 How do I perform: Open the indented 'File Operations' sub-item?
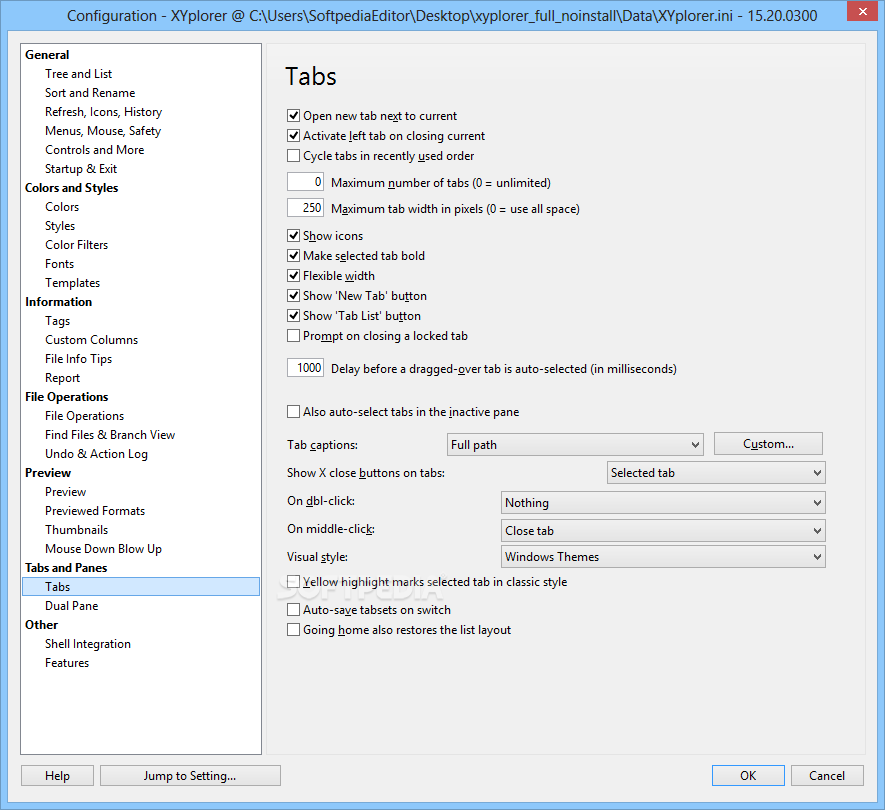pos(85,416)
